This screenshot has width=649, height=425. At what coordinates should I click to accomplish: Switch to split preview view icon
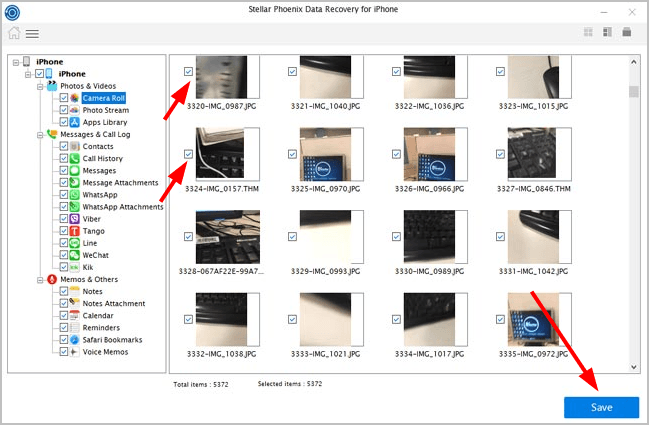click(607, 32)
